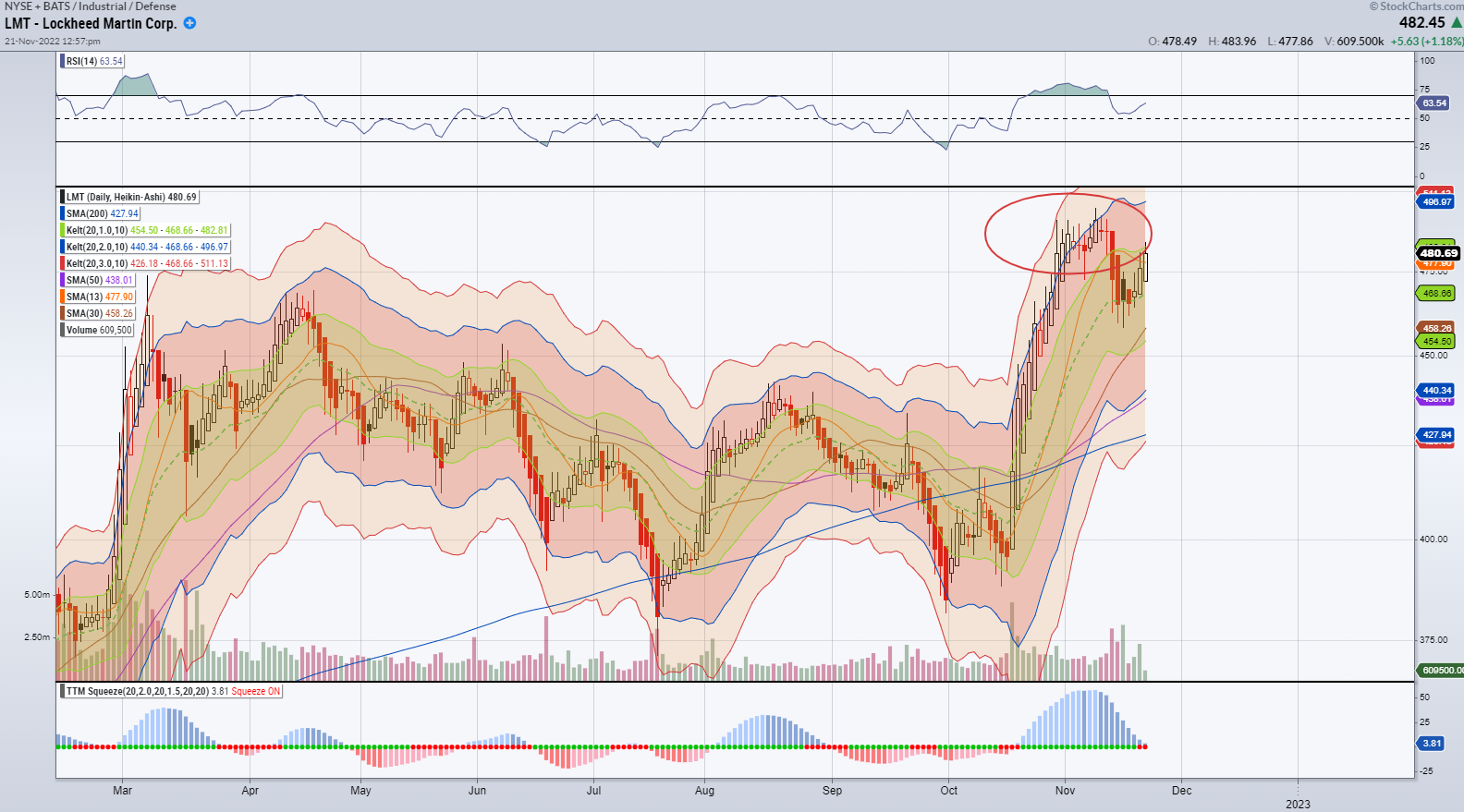Viewport: 1464px width, 812px height.
Task: Click the TTM Squeeze(20,2.0,20,1.5,20,20) label
Action: tap(137, 691)
